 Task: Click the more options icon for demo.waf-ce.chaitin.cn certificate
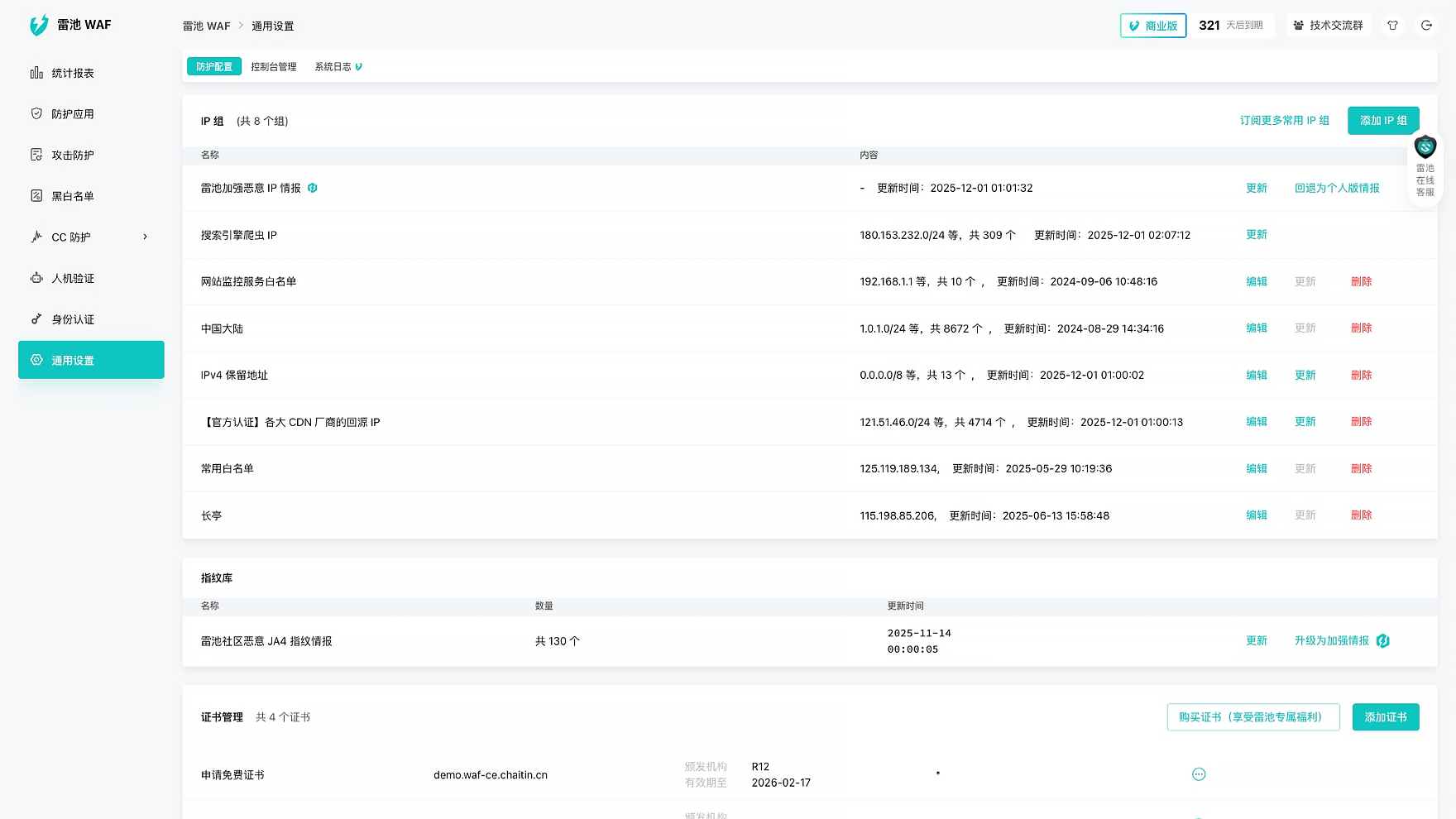tap(1199, 774)
